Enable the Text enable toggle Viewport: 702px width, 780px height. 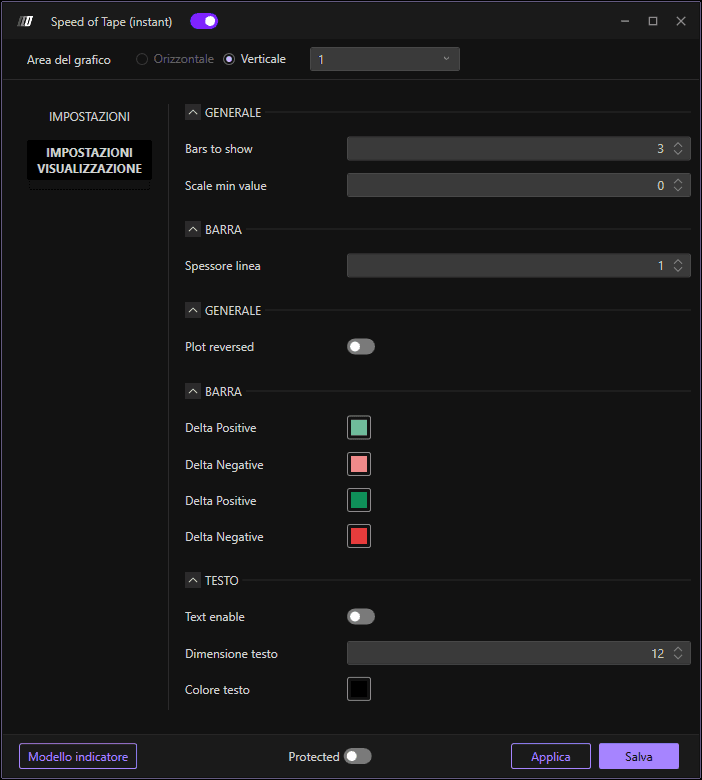pyautogui.click(x=361, y=617)
